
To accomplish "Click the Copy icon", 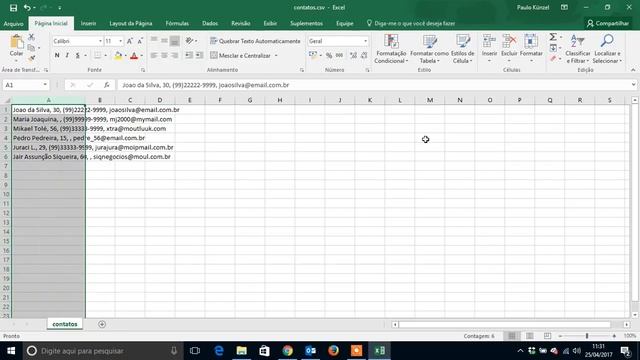I will point(31,48).
